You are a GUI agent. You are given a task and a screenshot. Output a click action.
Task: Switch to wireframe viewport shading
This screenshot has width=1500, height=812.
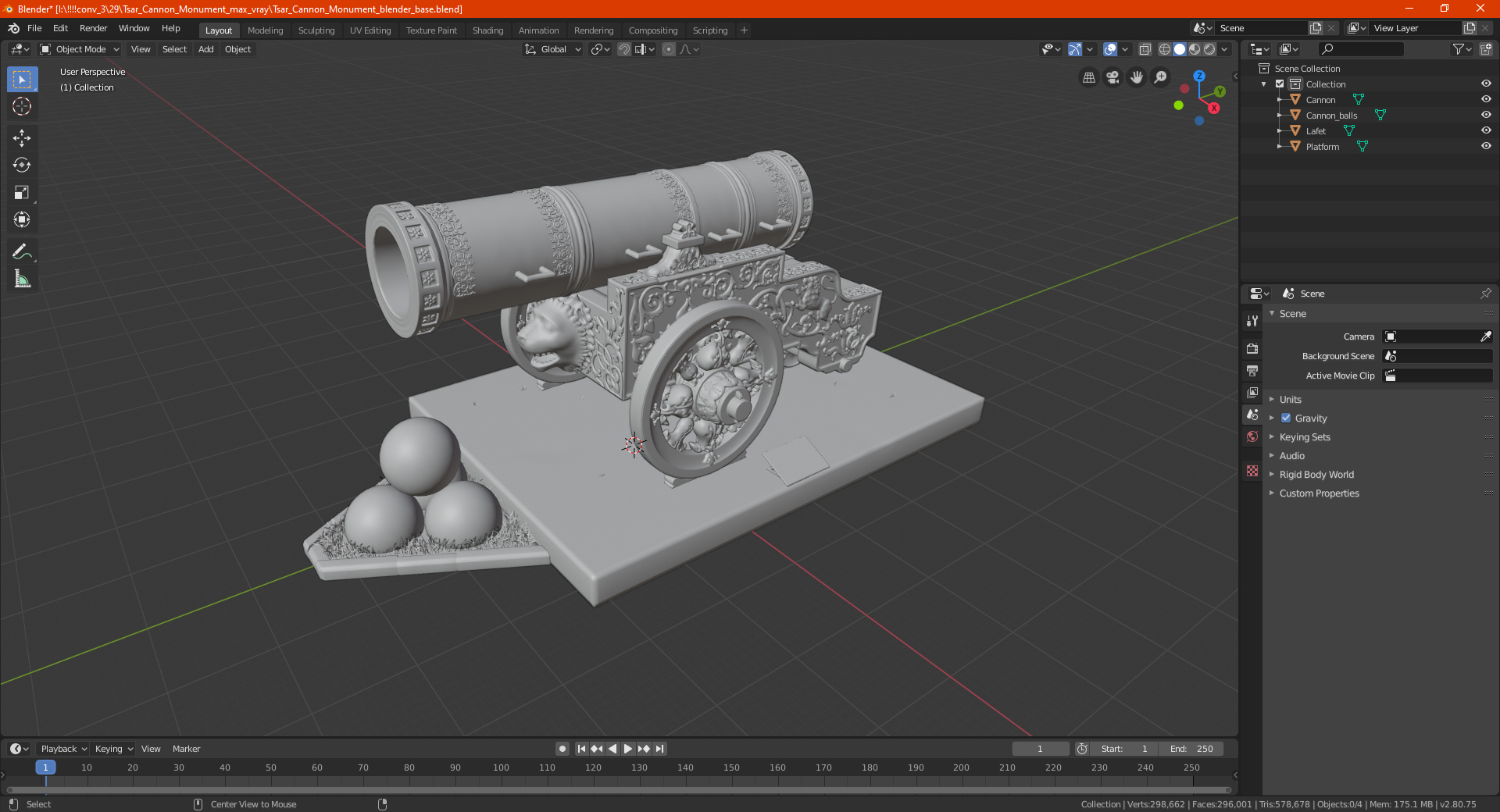click(x=1165, y=49)
